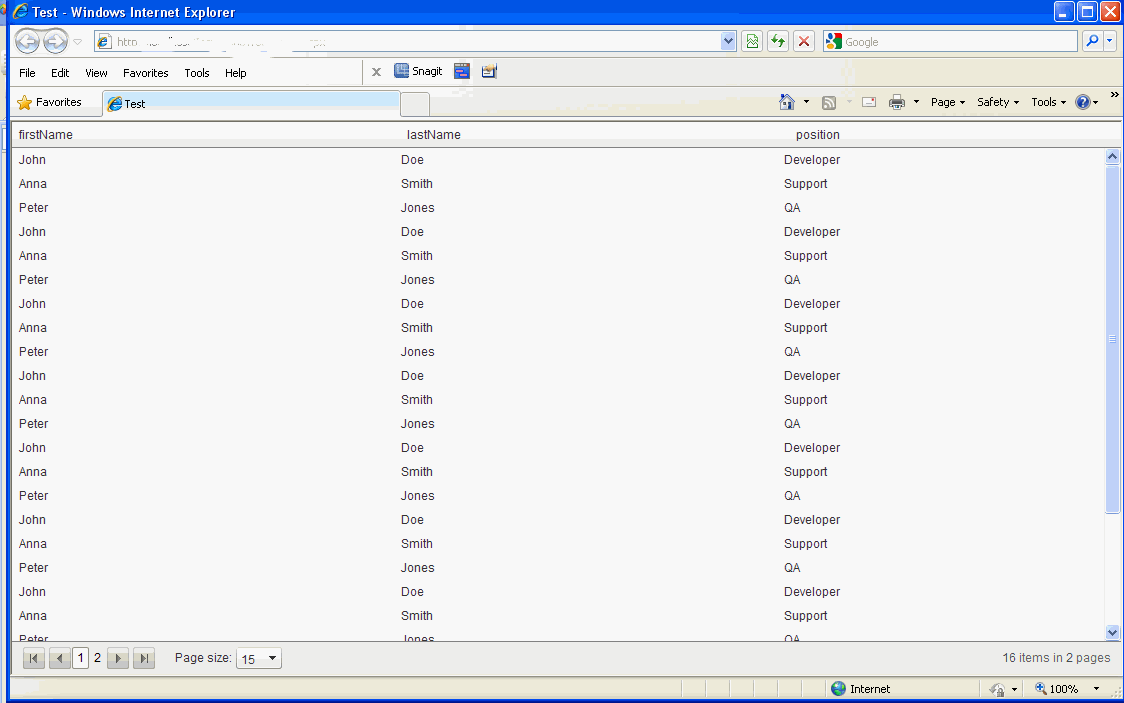The height and width of the screenshot is (703, 1124).
Task: Toggle Compatibility View icon
Action: [x=752, y=42]
